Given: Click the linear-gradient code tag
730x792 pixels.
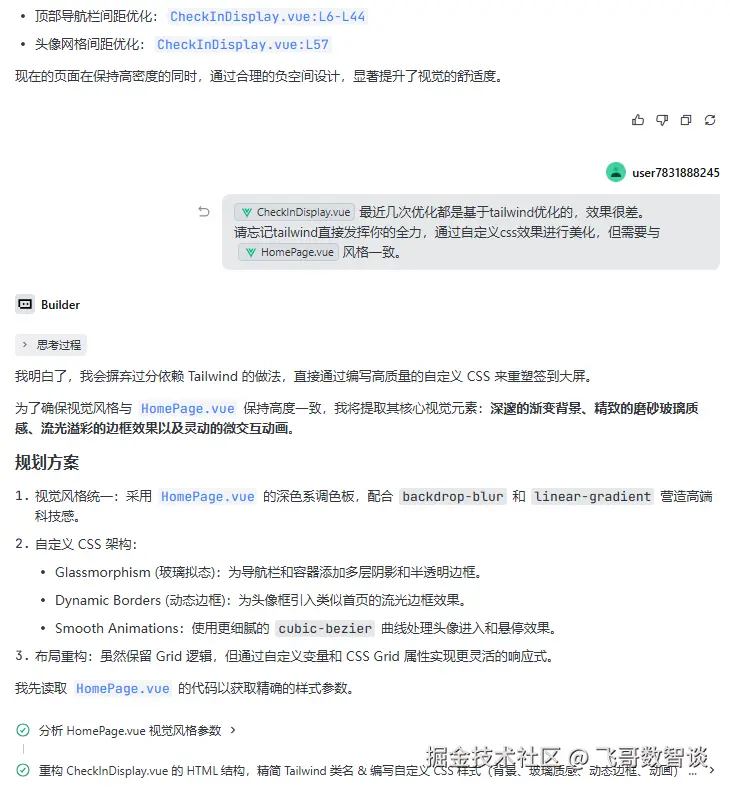Looking at the screenshot, I should click(592, 497).
